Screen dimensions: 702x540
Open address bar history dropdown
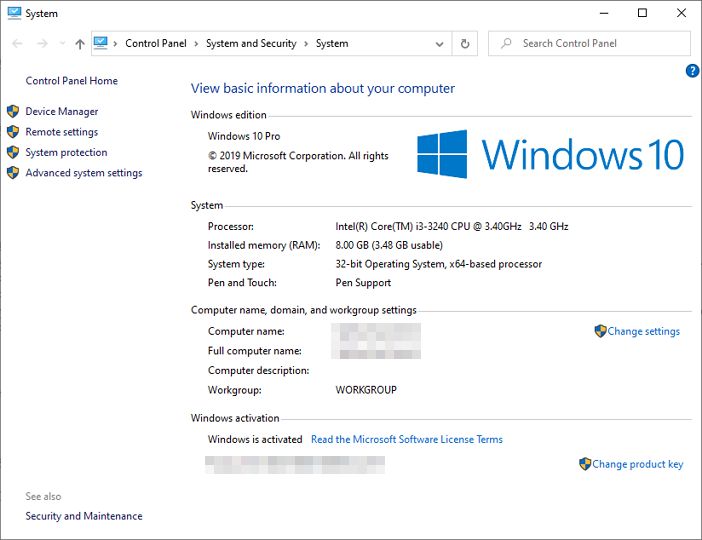[x=440, y=44]
